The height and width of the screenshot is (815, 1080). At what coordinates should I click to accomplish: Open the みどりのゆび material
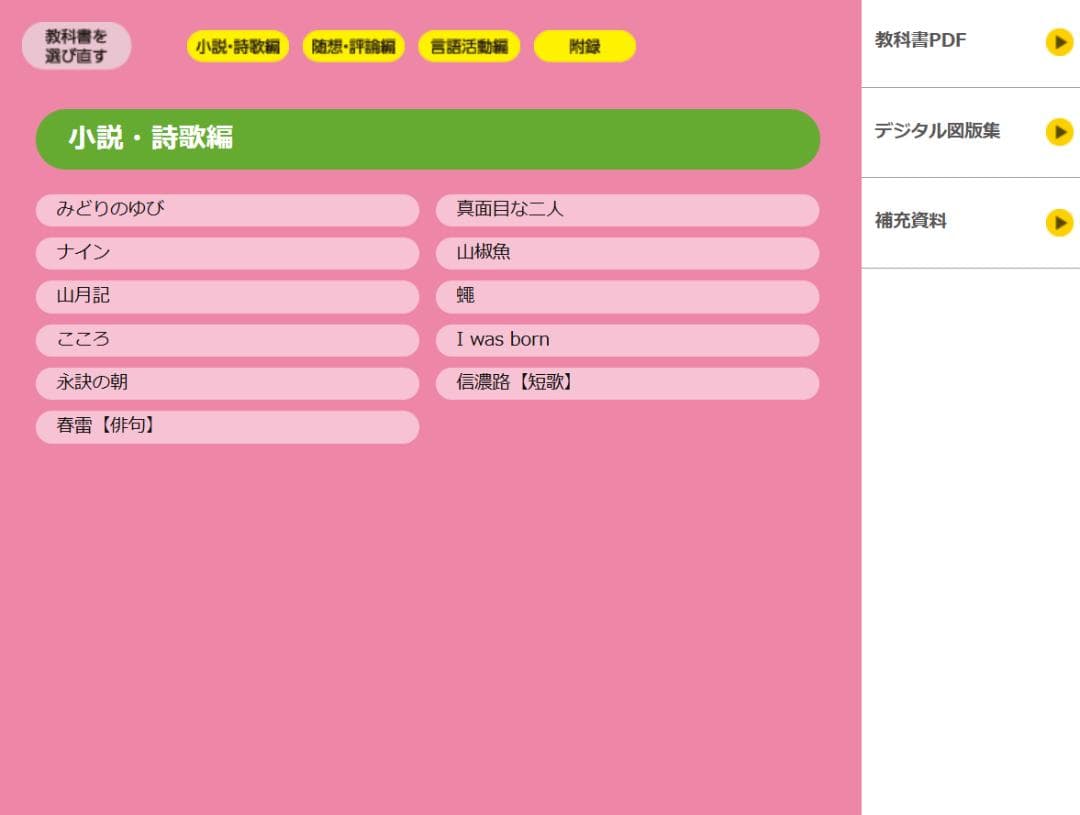coord(227,210)
